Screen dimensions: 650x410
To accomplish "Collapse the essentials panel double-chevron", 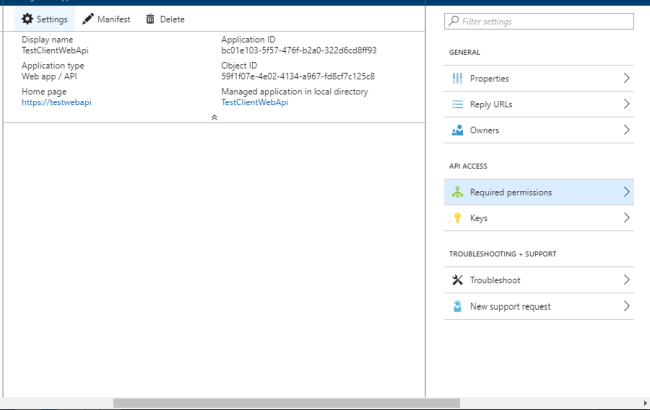I will (x=214, y=117).
